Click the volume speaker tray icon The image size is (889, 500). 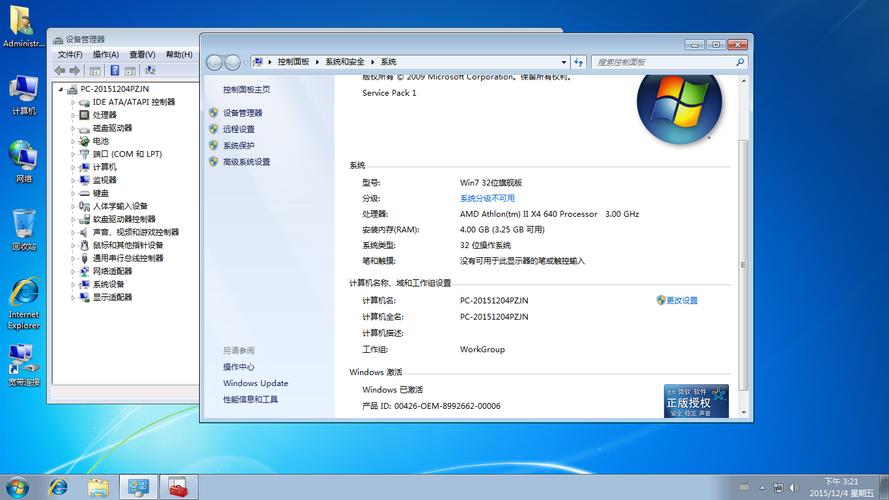tap(793, 488)
